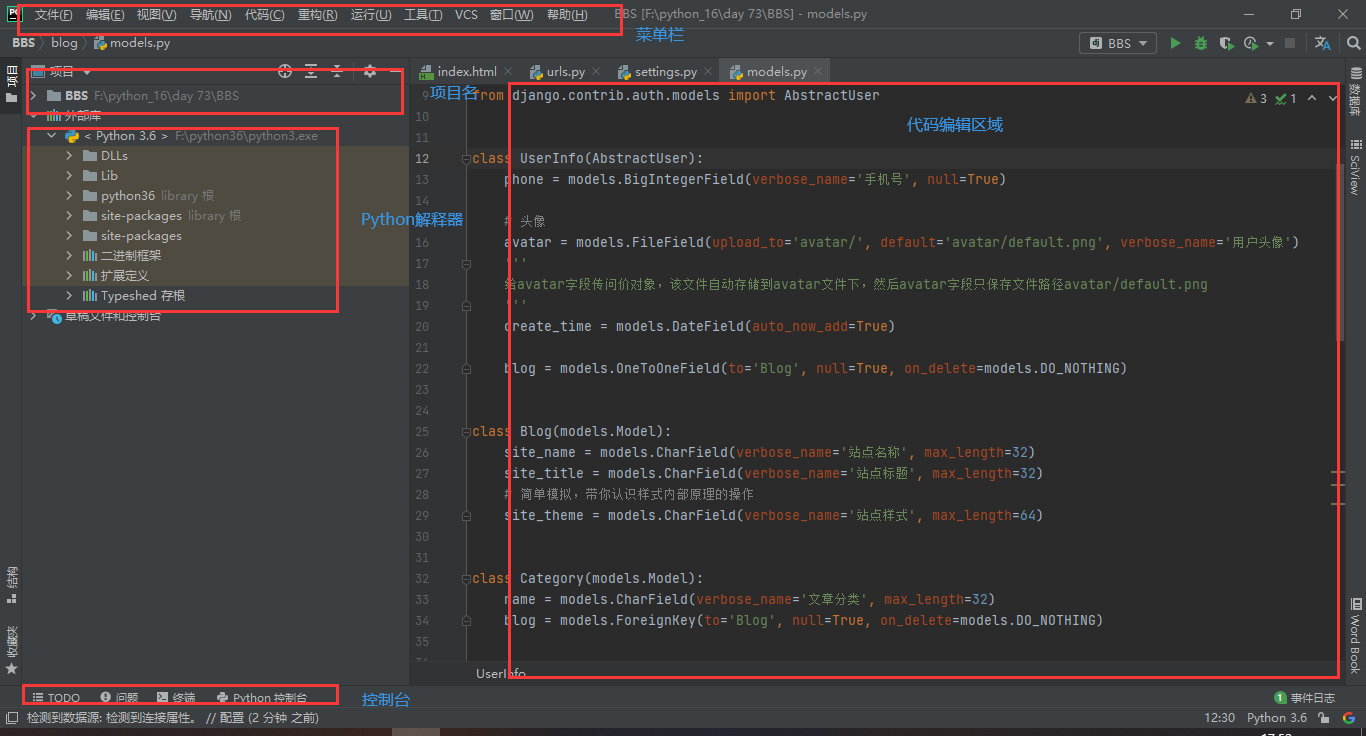
Task: Fold the UserInfo class in the gutter
Action: 466,159
